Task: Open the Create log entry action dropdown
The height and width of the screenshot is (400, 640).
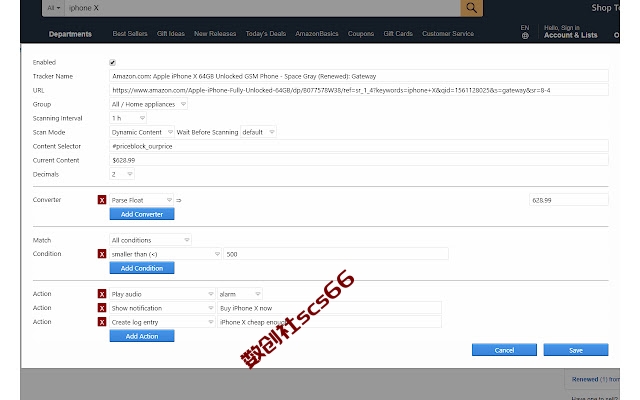Action: coord(162,322)
